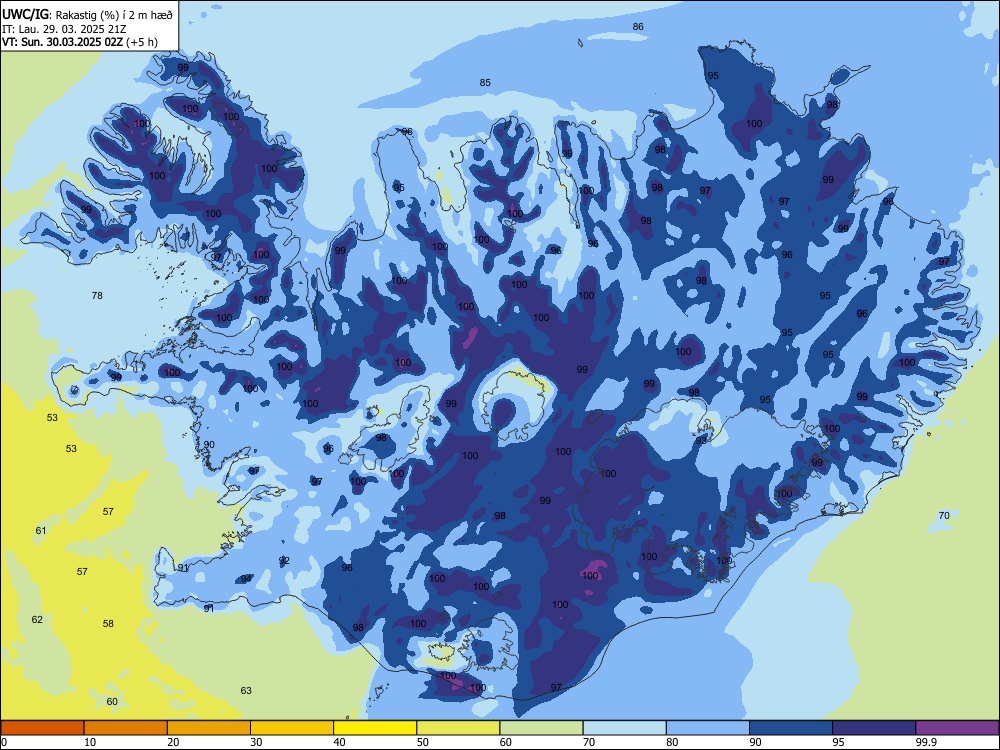Click the '(+5 h)' forecast offset text
The height and width of the screenshot is (750, 1000).
142,42
